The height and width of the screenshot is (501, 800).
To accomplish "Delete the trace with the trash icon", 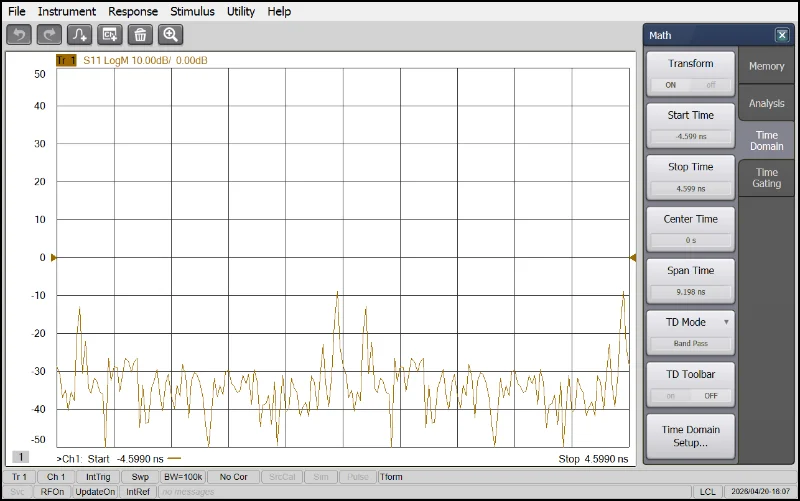I will click(x=140, y=35).
